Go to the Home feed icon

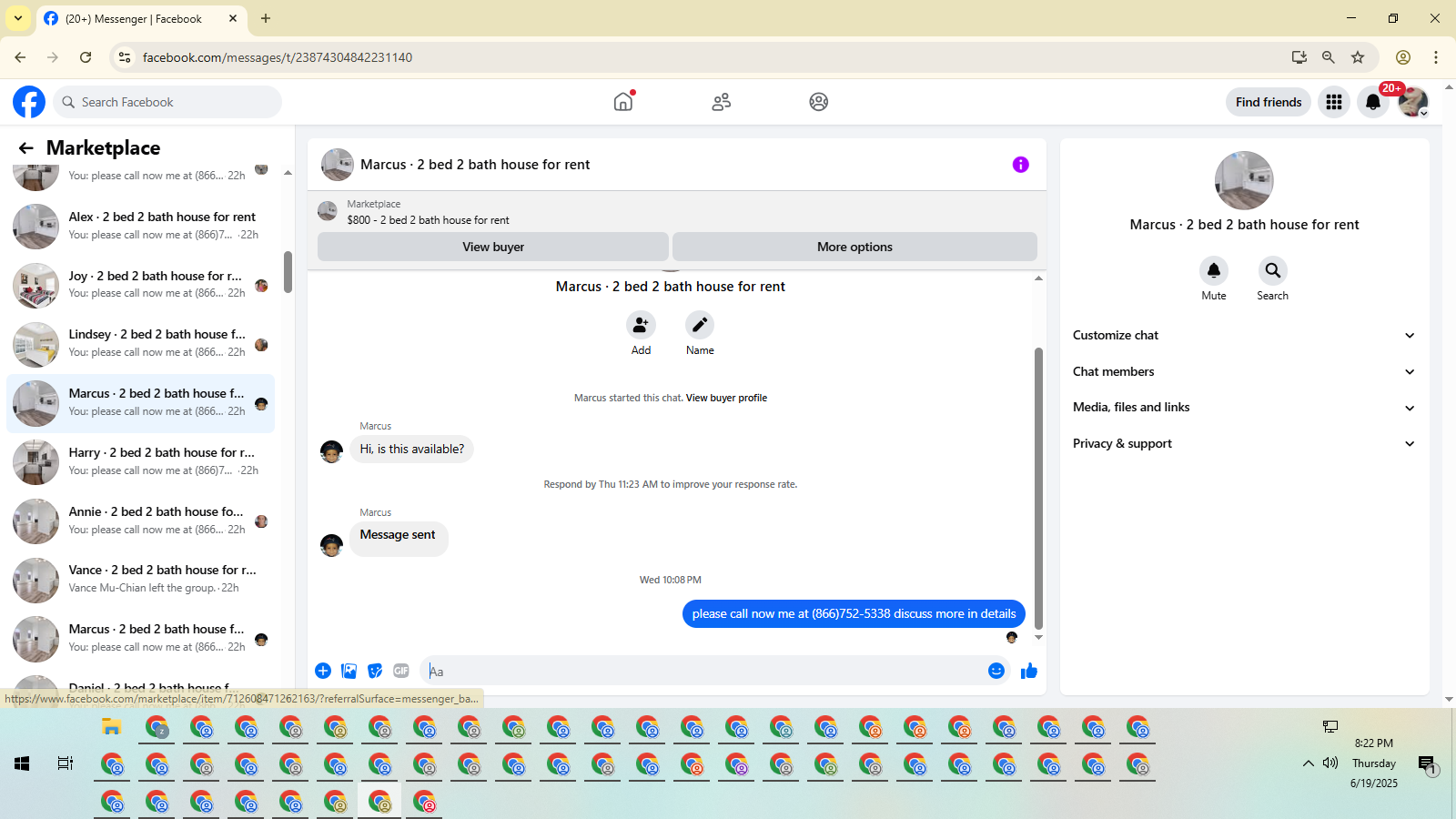pos(623,102)
